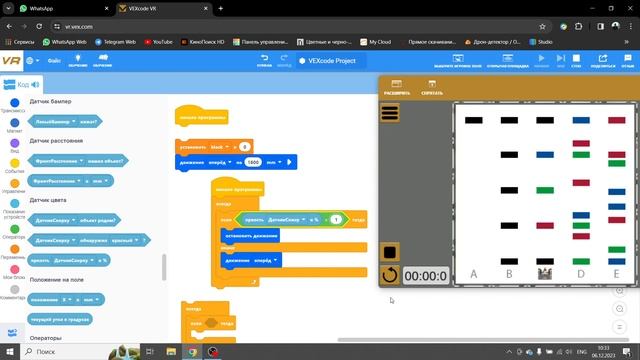Click the black square pen color button
The image size is (640, 360).
390,252
